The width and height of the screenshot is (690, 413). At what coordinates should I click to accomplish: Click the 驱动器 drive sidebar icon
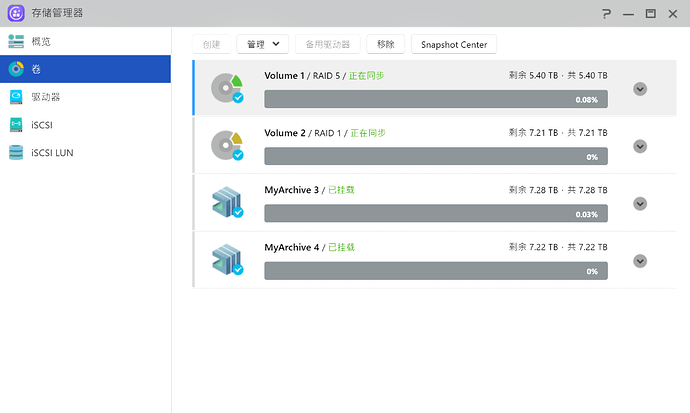(x=16, y=97)
